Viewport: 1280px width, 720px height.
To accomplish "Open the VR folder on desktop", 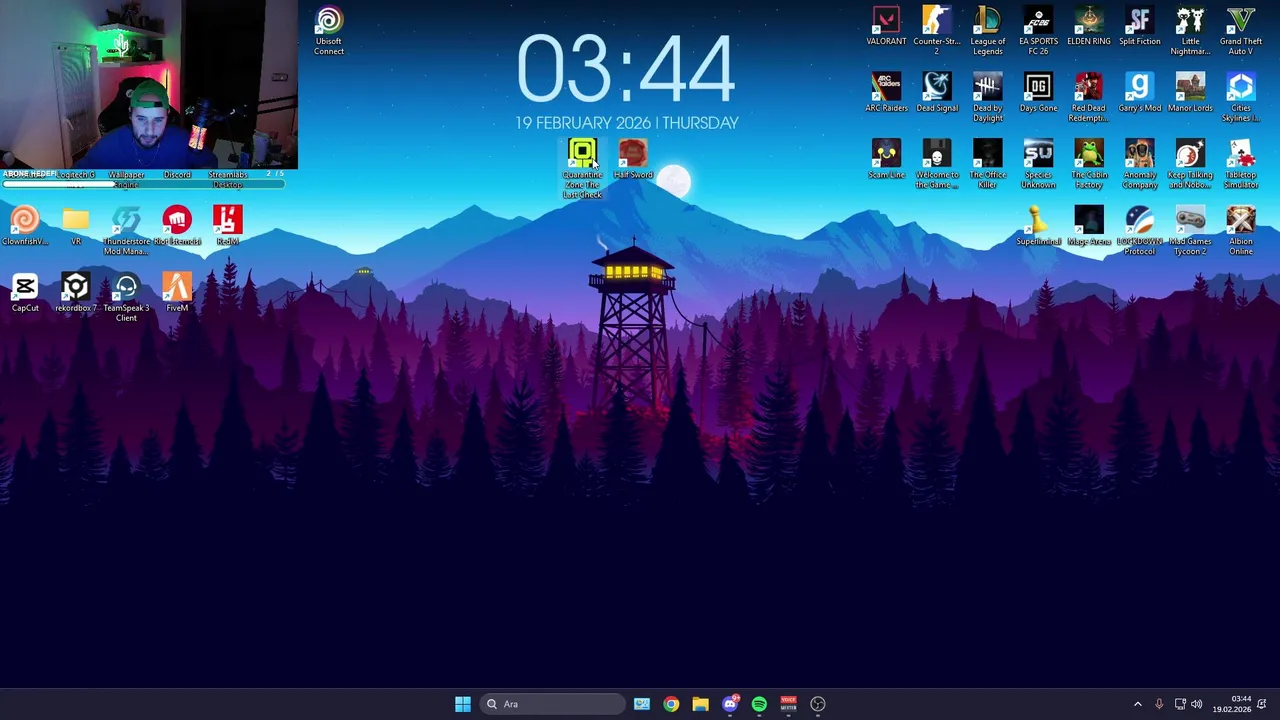I will tap(76, 226).
